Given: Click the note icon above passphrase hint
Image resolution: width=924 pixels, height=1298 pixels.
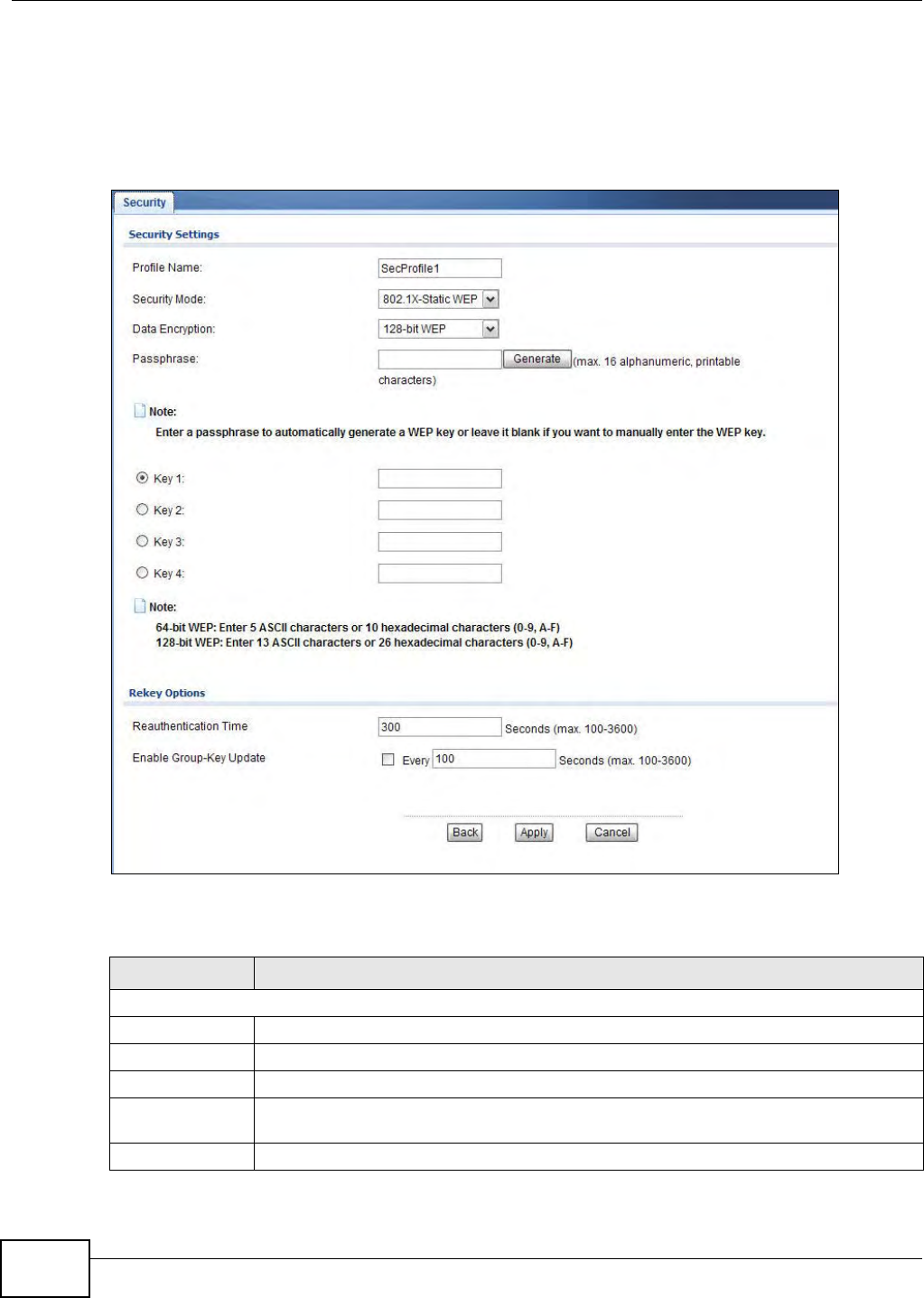Looking at the screenshot, I should 140,410.
